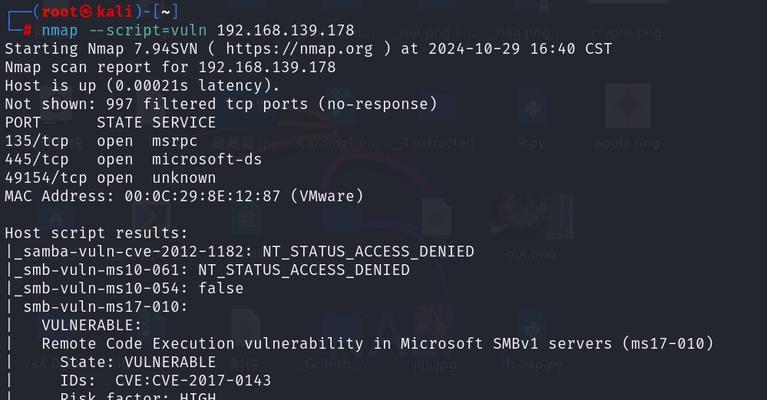Open the out.png file icon
Screen dimensions: 767x400
pyautogui.click(x=531, y=227)
